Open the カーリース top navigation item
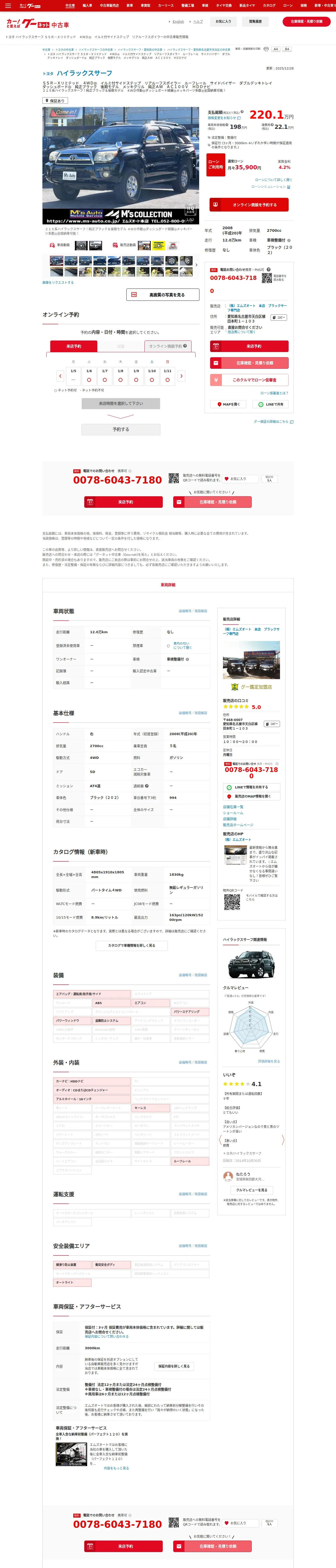The width and height of the screenshot is (336, 1568). point(166,5)
